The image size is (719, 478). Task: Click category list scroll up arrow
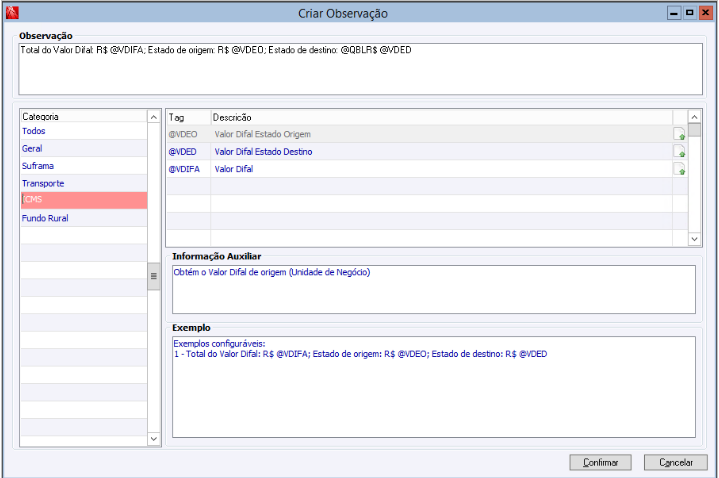154,117
